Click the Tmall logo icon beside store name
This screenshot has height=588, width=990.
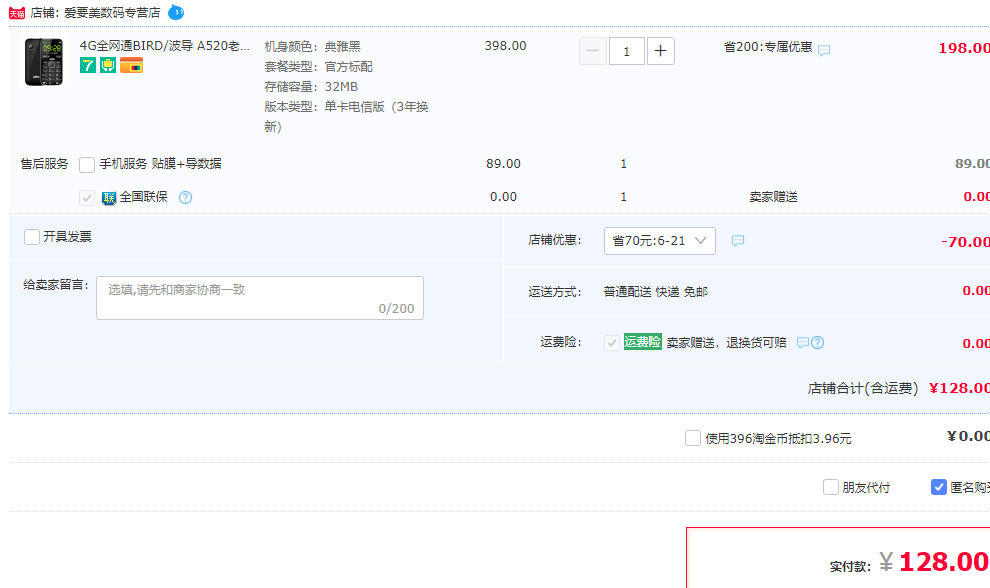click(x=17, y=13)
